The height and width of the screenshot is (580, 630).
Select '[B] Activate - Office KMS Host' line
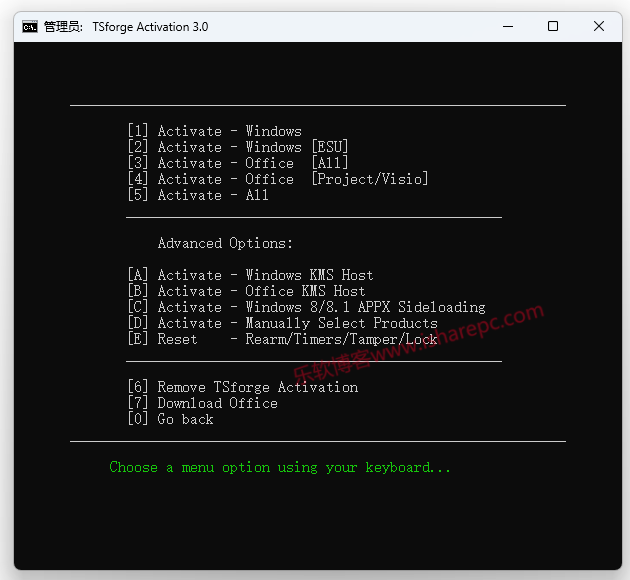click(x=246, y=291)
